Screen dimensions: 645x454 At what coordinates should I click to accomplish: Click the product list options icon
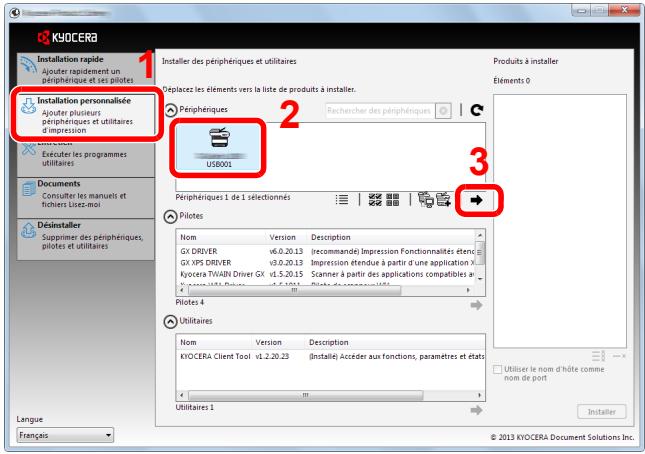(598, 356)
